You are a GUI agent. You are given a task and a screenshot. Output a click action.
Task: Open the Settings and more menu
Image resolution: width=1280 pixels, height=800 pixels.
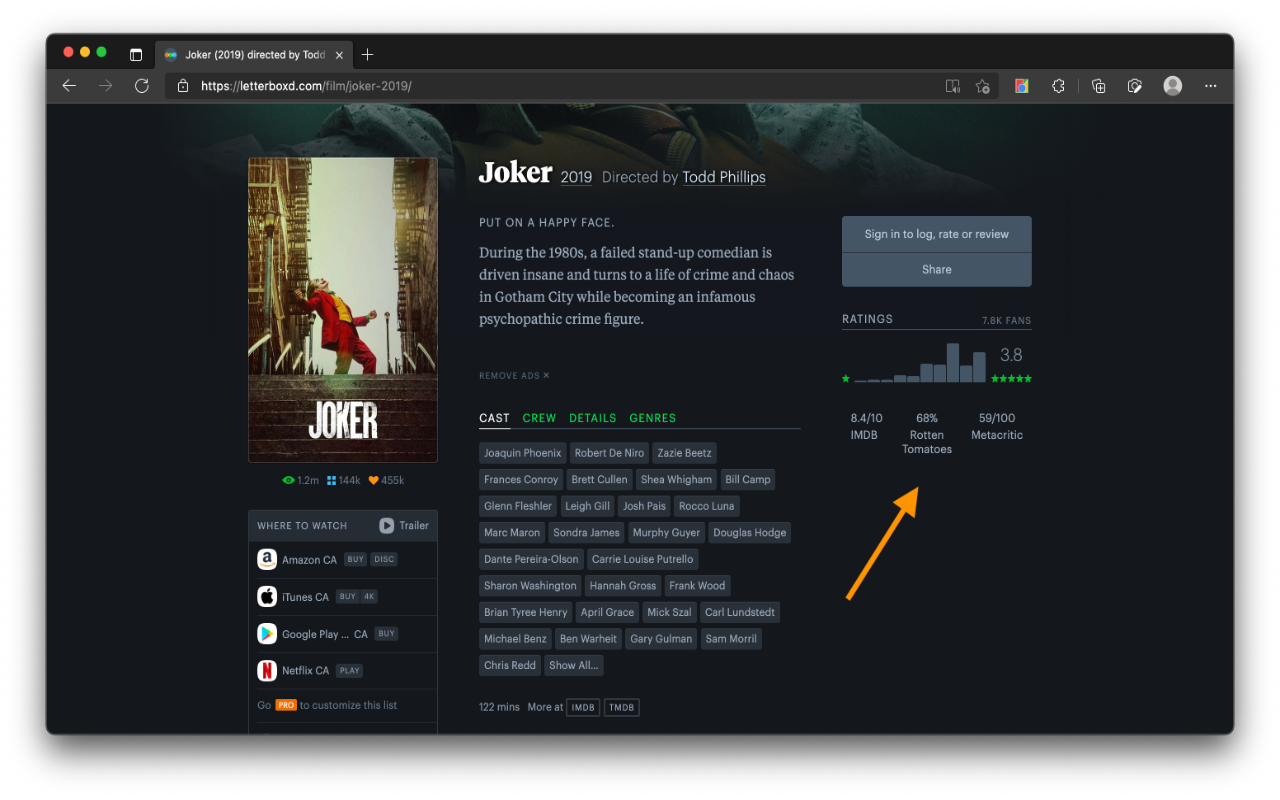point(1211,86)
